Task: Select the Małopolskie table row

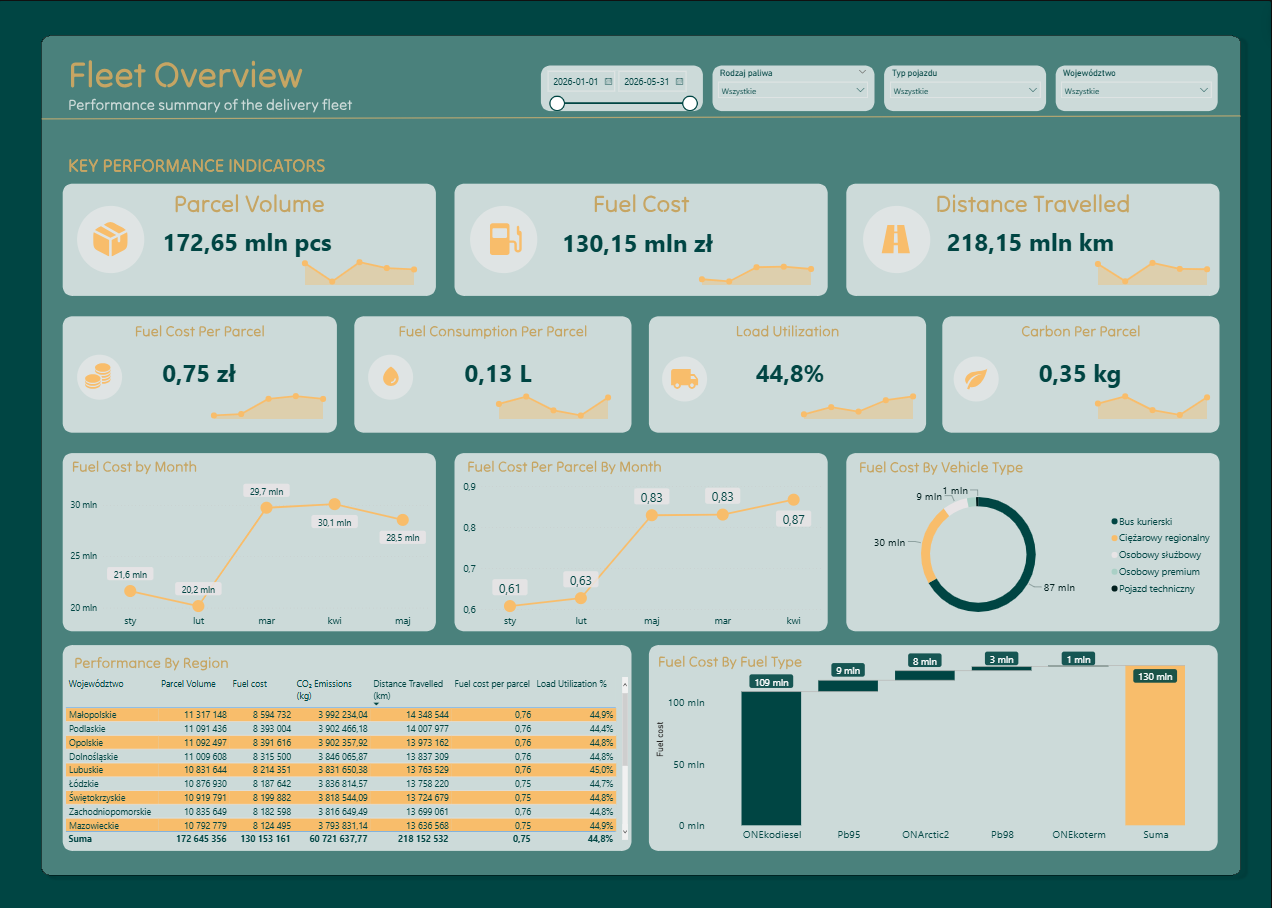Action: click(341, 715)
